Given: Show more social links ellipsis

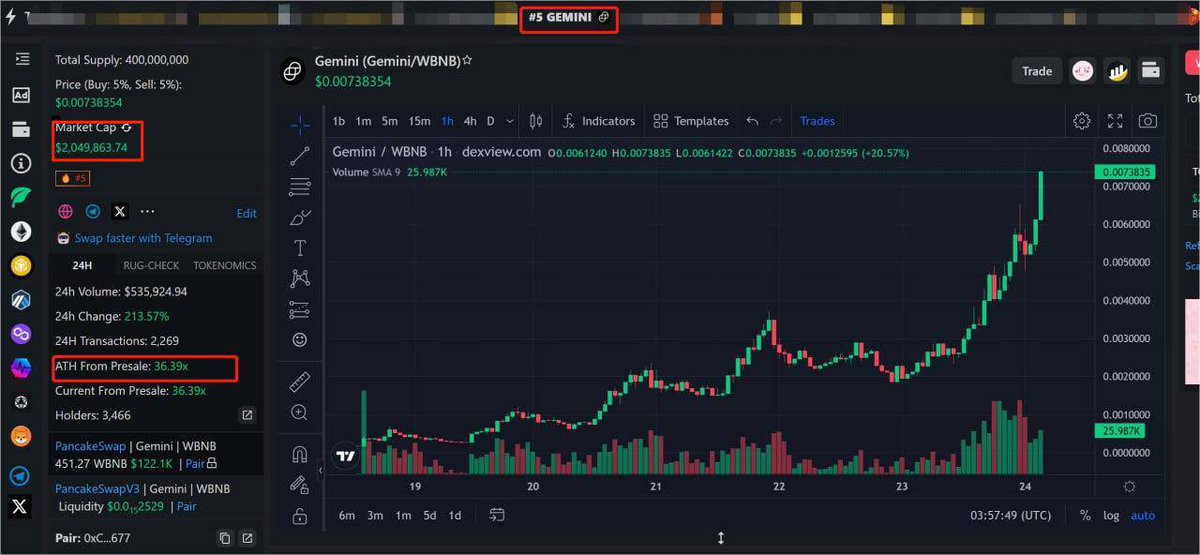Looking at the screenshot, I should click(x=148, y=212).
